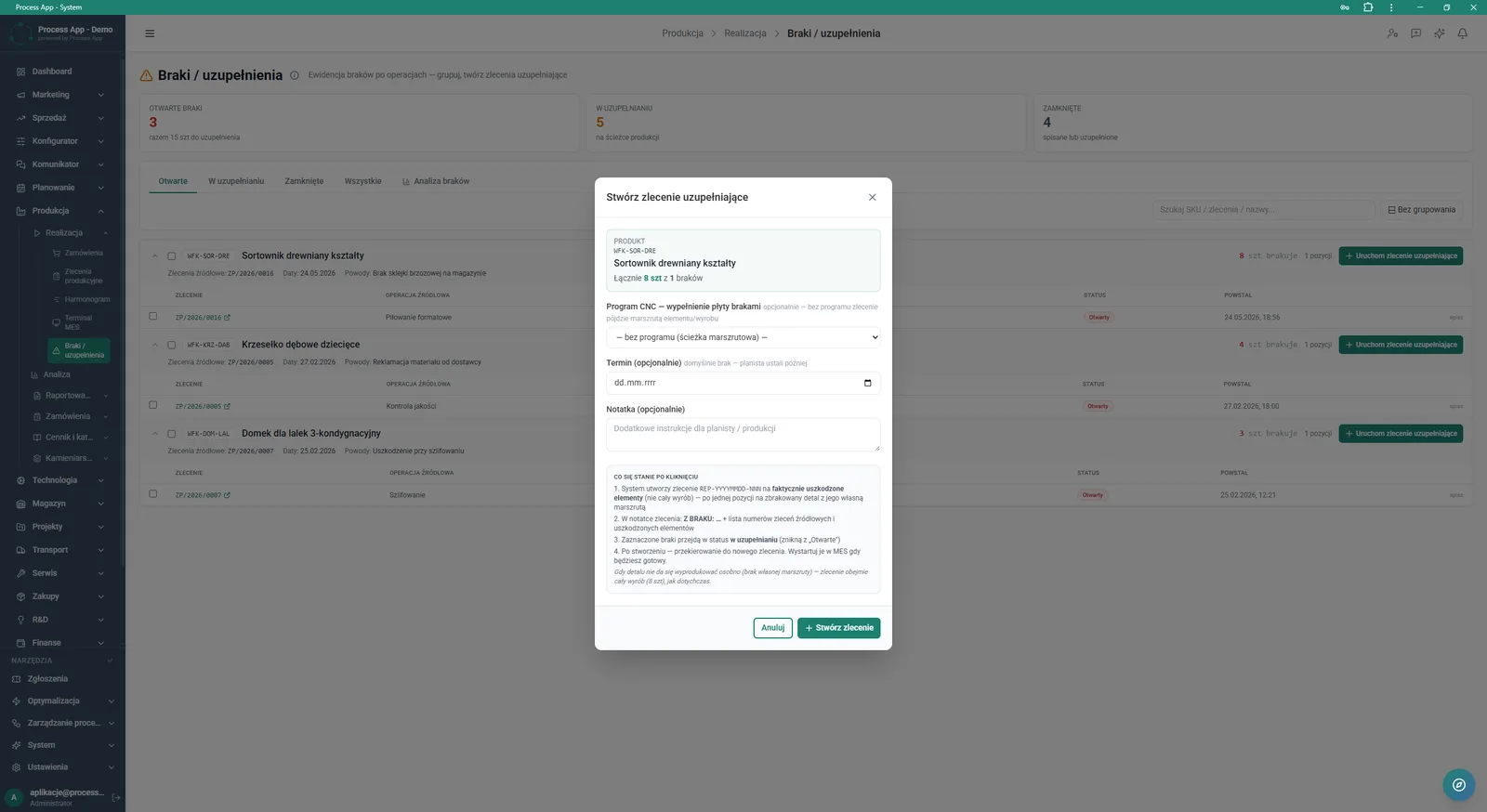Click the Stwórz zlecenie button
The width and height of the screenshot is (1487, 812).
click(838, 628)
